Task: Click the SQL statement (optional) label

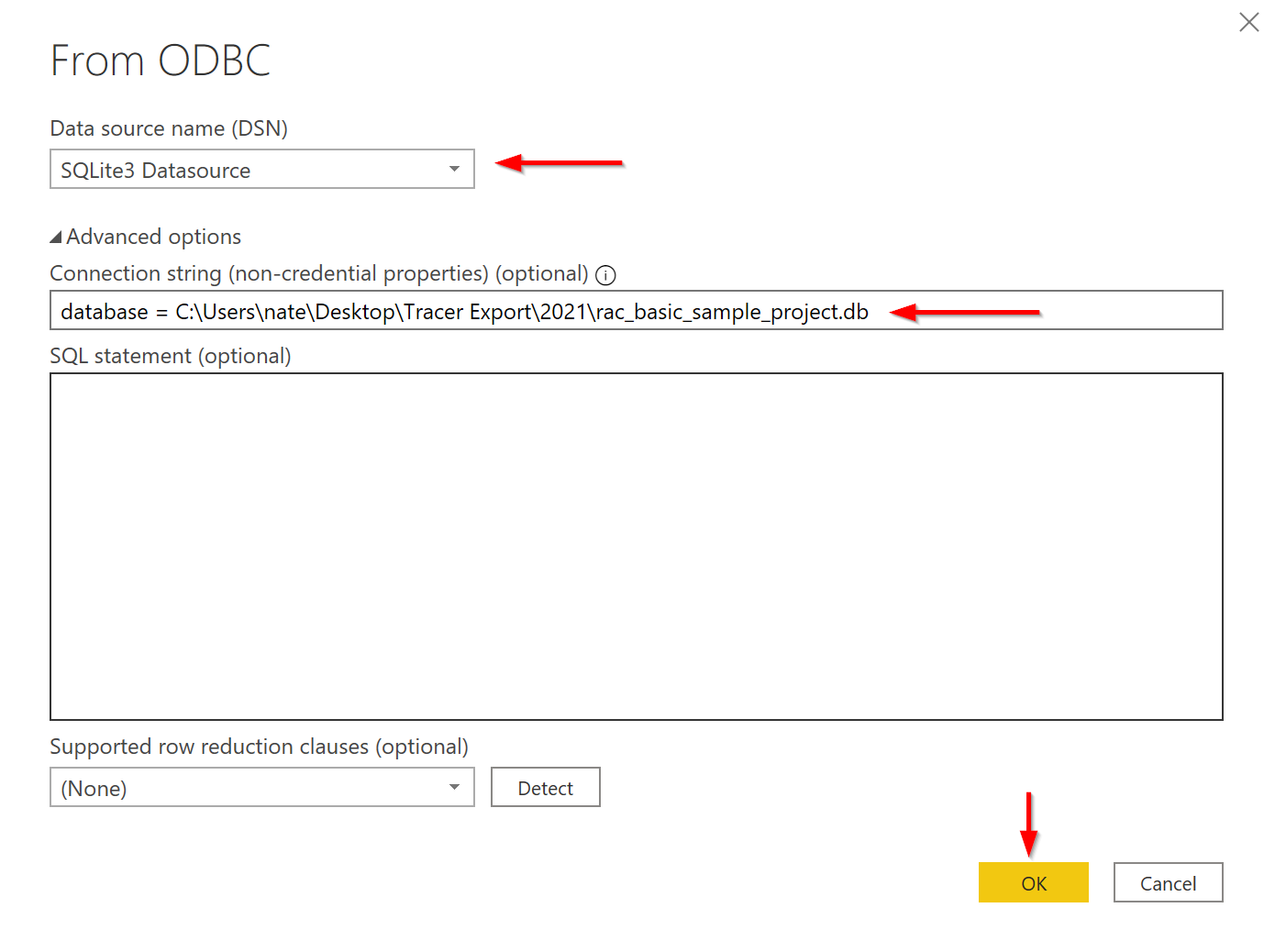Action: 170,356
